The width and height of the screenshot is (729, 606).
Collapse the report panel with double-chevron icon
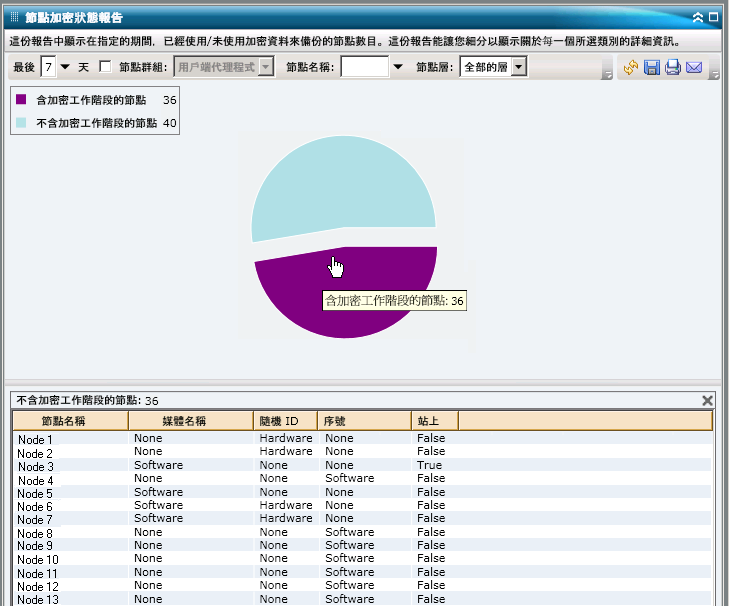click(x=698, y=17)
